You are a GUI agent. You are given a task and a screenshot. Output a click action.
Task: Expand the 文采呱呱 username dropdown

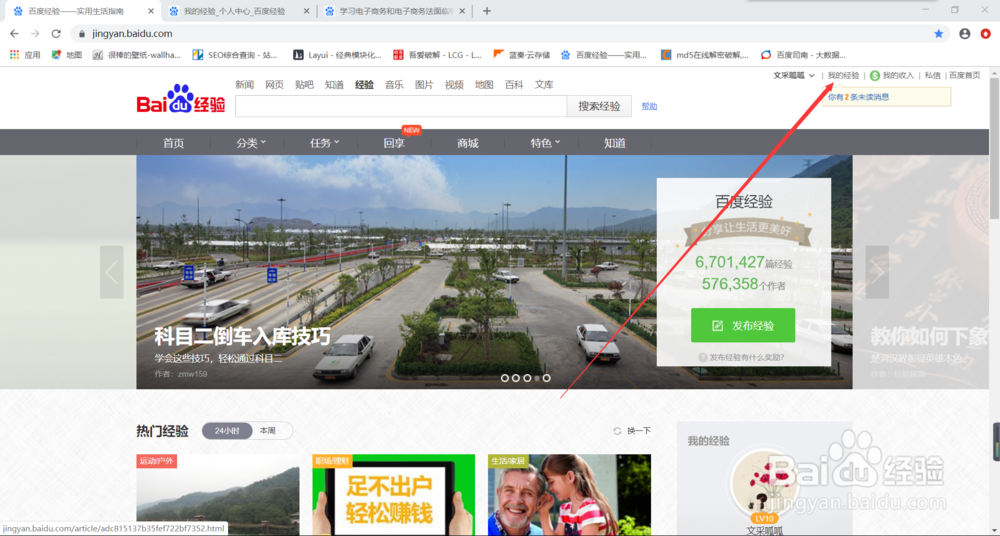tap(794, 75)
